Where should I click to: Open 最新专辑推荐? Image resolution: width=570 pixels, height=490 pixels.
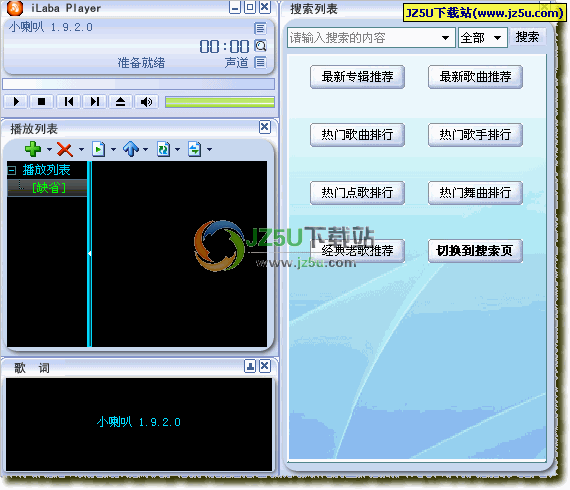tap(357, 77)
